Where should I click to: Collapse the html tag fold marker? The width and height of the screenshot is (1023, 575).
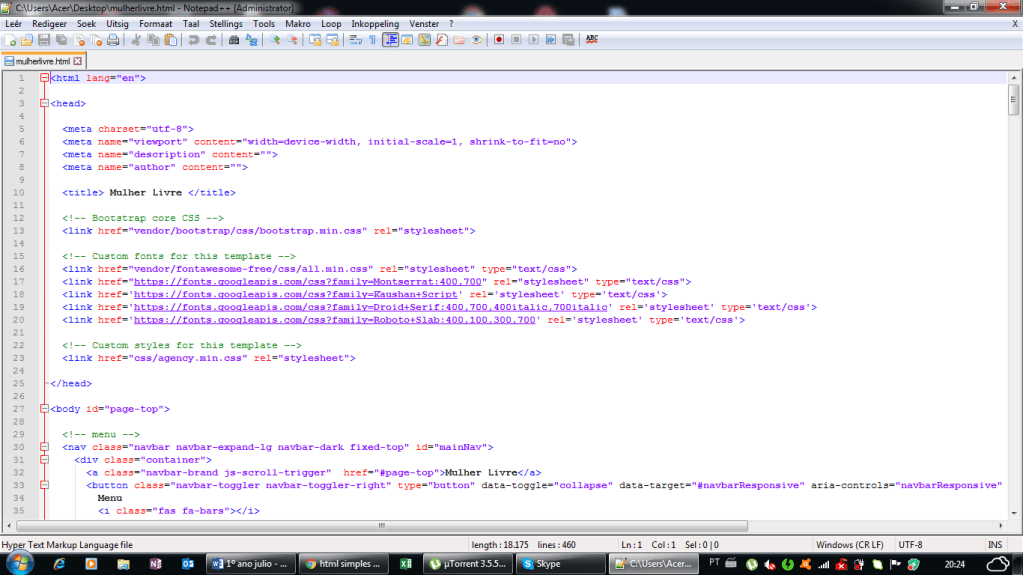tap(44, 78)
